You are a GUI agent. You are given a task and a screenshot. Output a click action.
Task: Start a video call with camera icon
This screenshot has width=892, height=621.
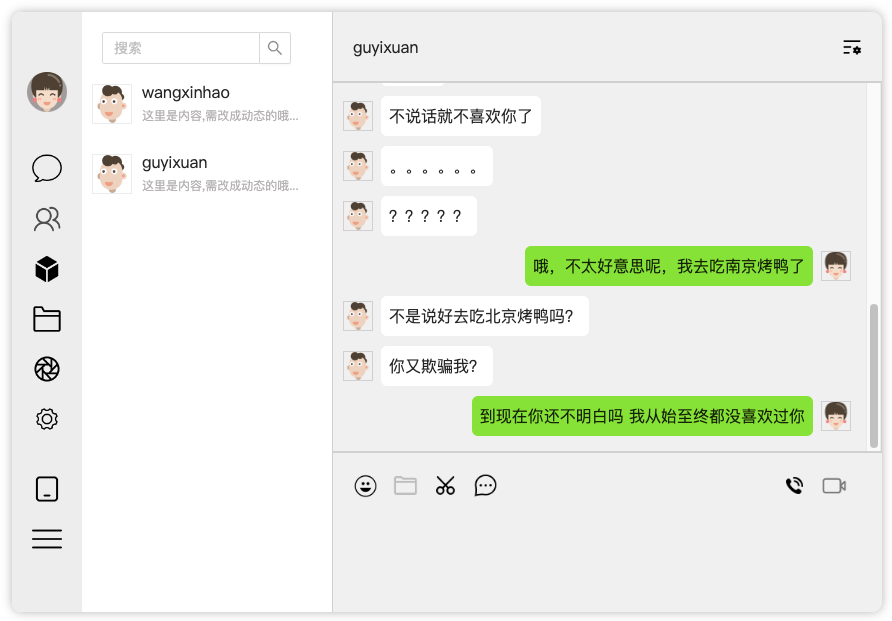point(834,486)
